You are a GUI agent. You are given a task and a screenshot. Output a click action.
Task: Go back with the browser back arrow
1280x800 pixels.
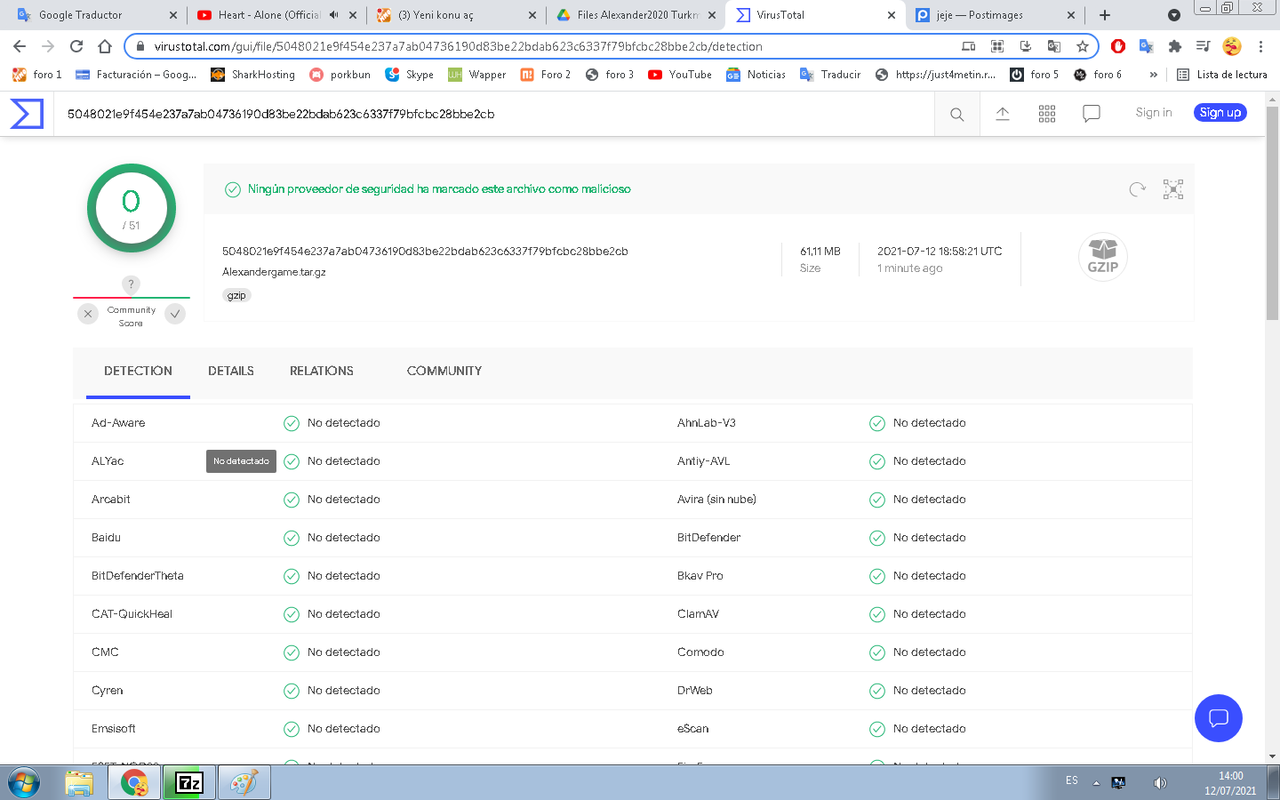pyautogui.click(x=19, y=46)
